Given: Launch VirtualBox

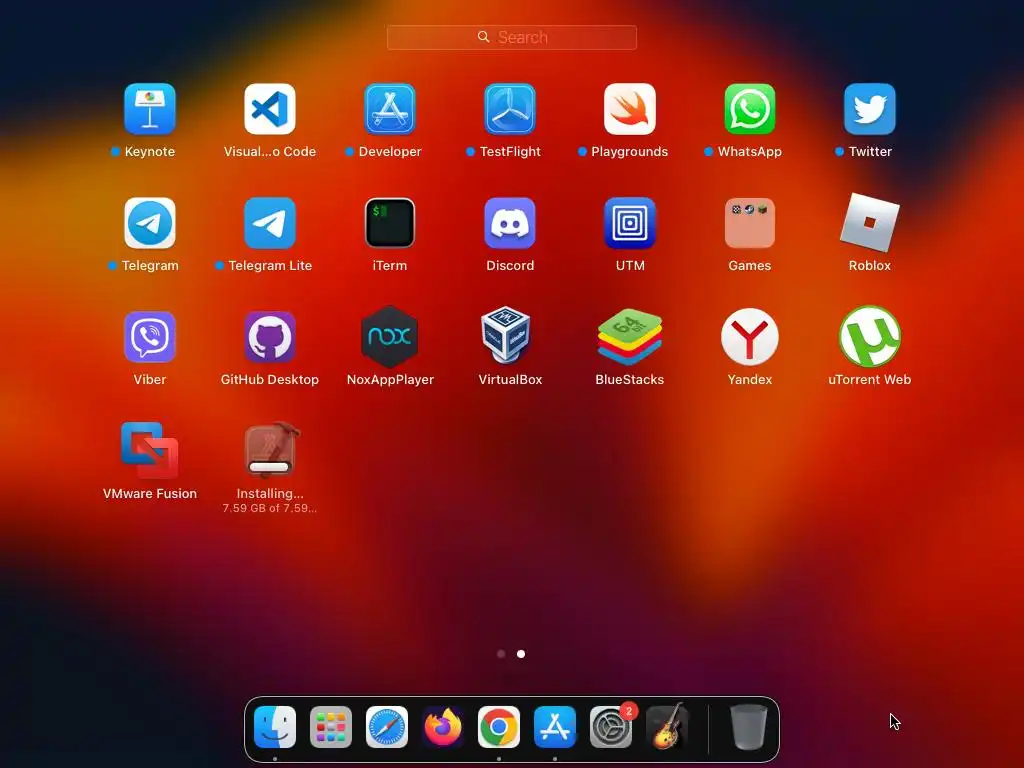Looking at the screenshot, I should 506,335.
